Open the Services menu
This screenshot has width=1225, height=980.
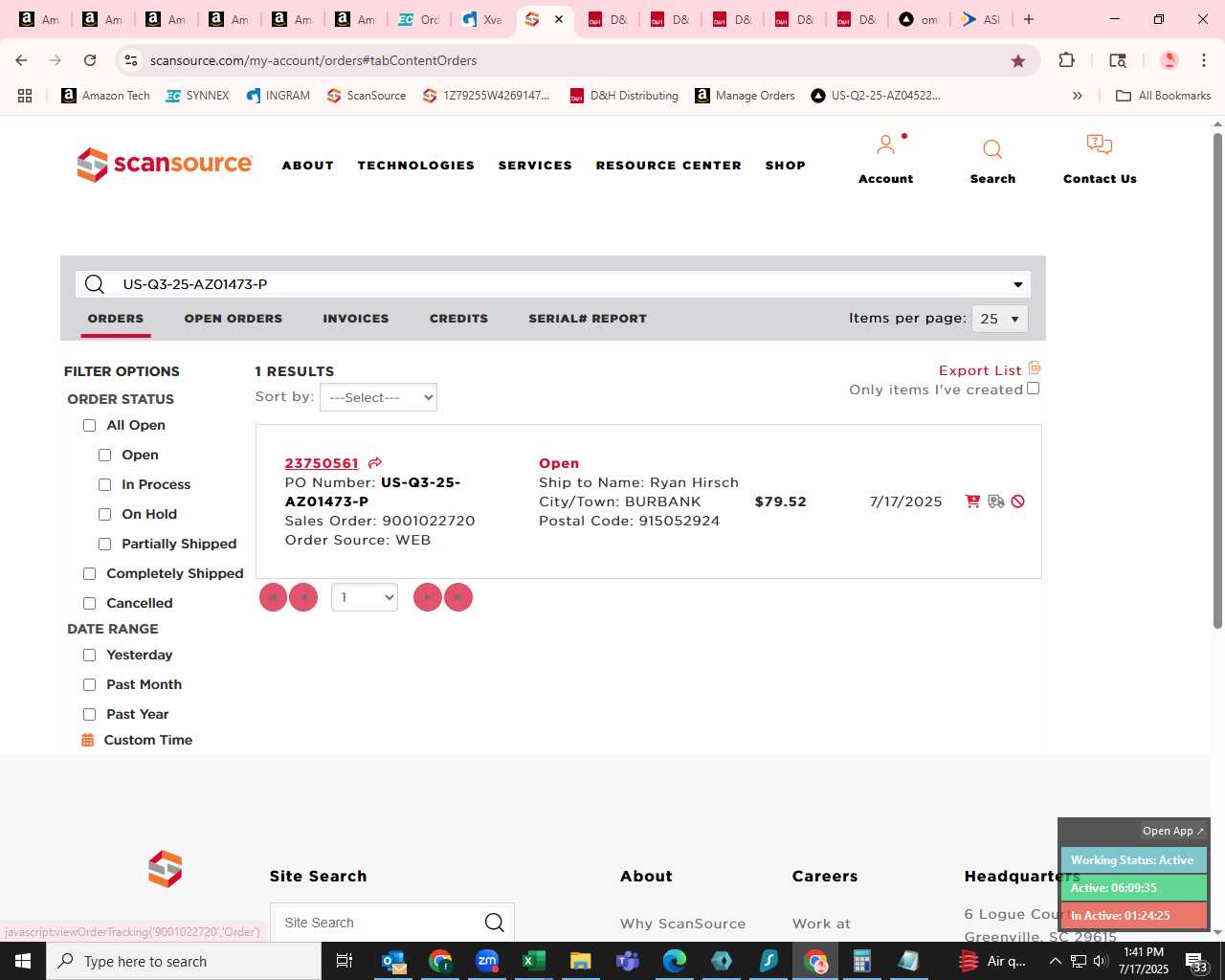[x=535, y=166]
